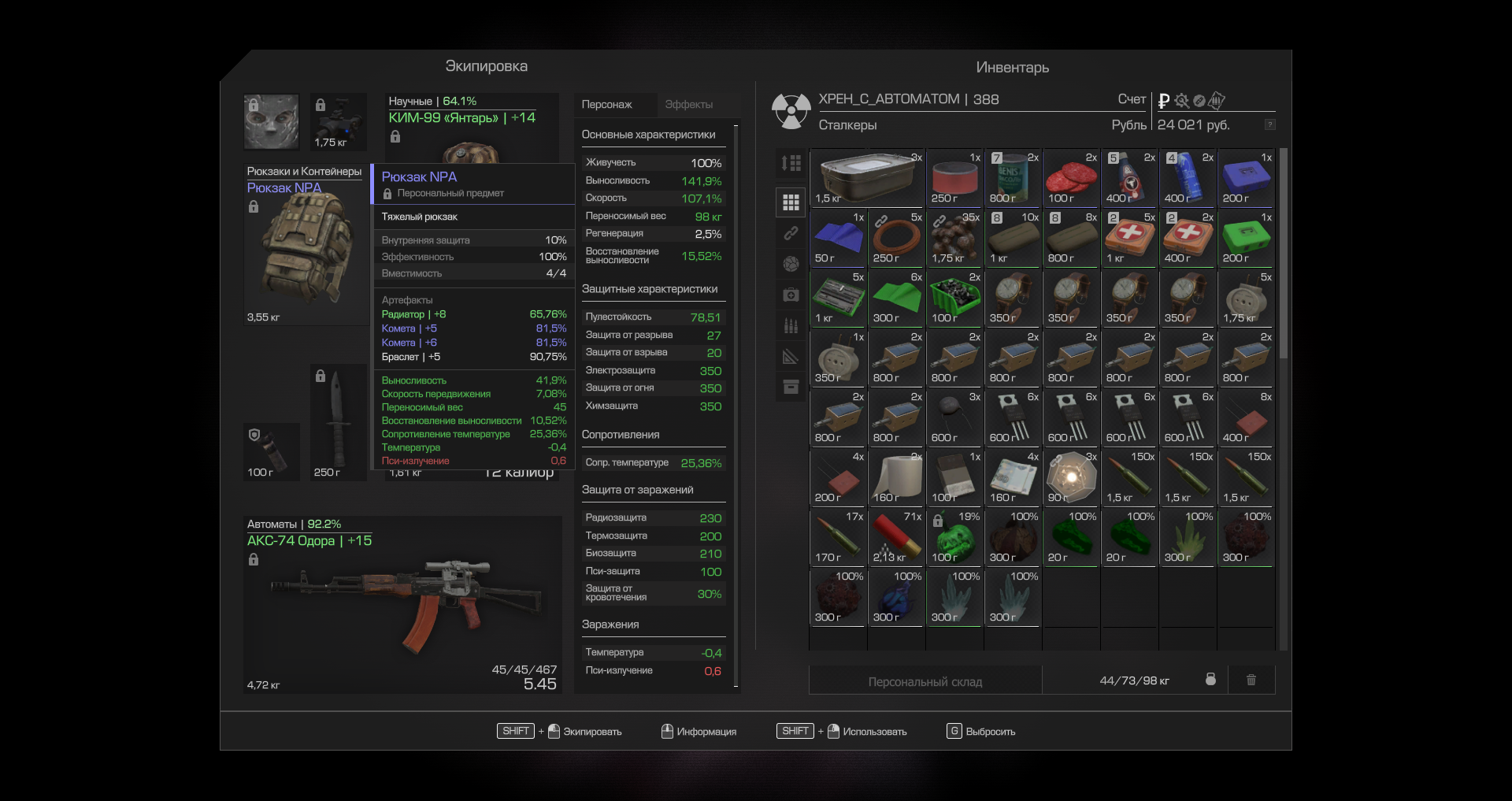This screenshot has width=1512, height=801.
Task: Click the inventory scrollbar
Action: pyautogui.click(x=1284, y=253)
